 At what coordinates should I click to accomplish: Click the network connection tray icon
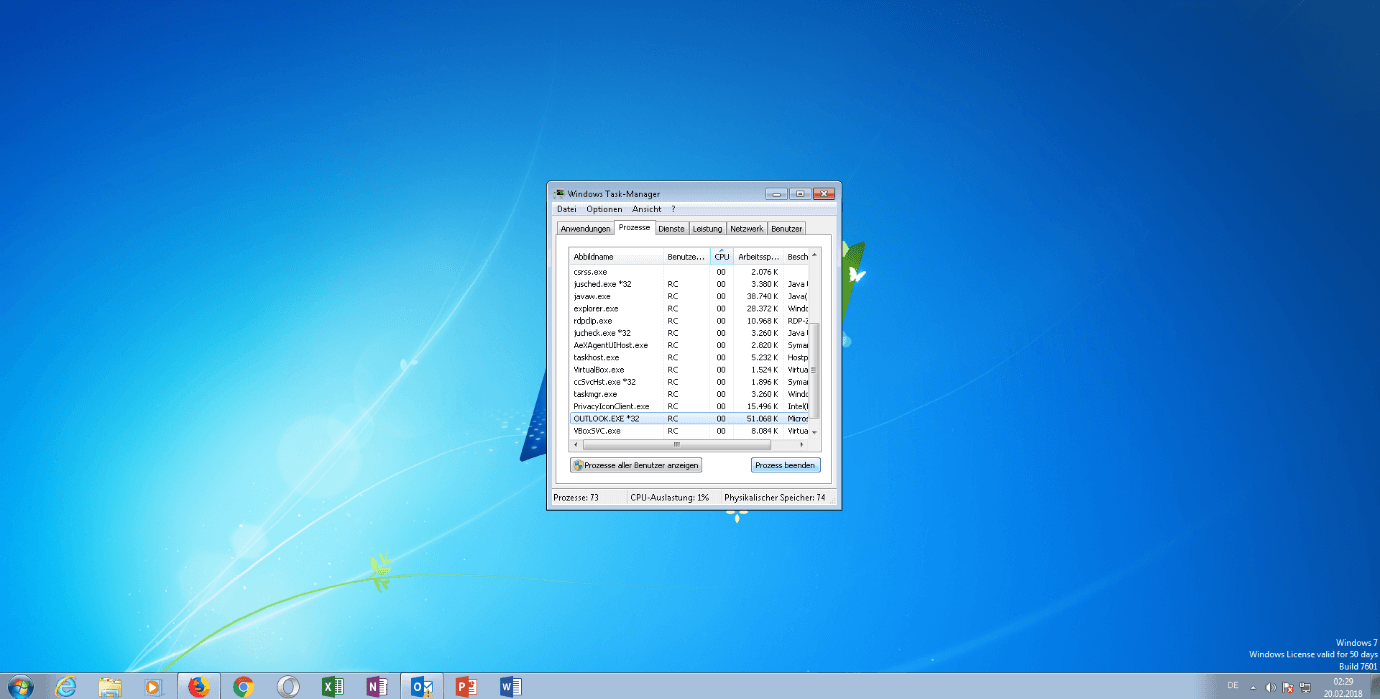click(1305, 687)
